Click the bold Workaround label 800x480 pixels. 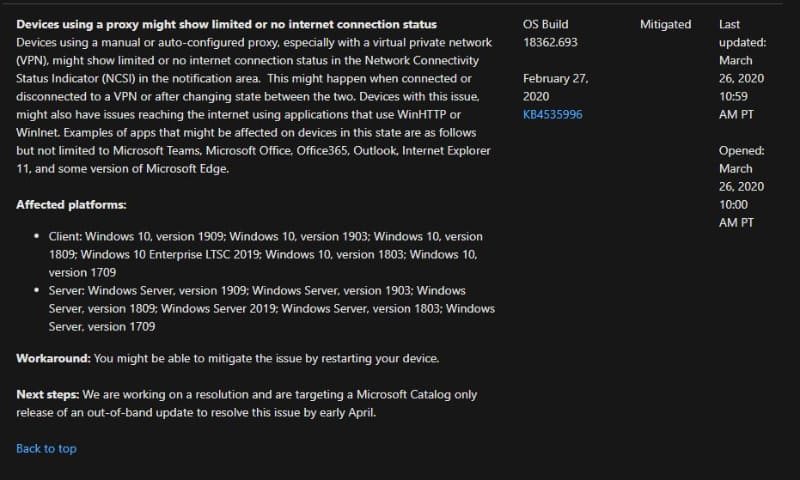tap(53, 358)
